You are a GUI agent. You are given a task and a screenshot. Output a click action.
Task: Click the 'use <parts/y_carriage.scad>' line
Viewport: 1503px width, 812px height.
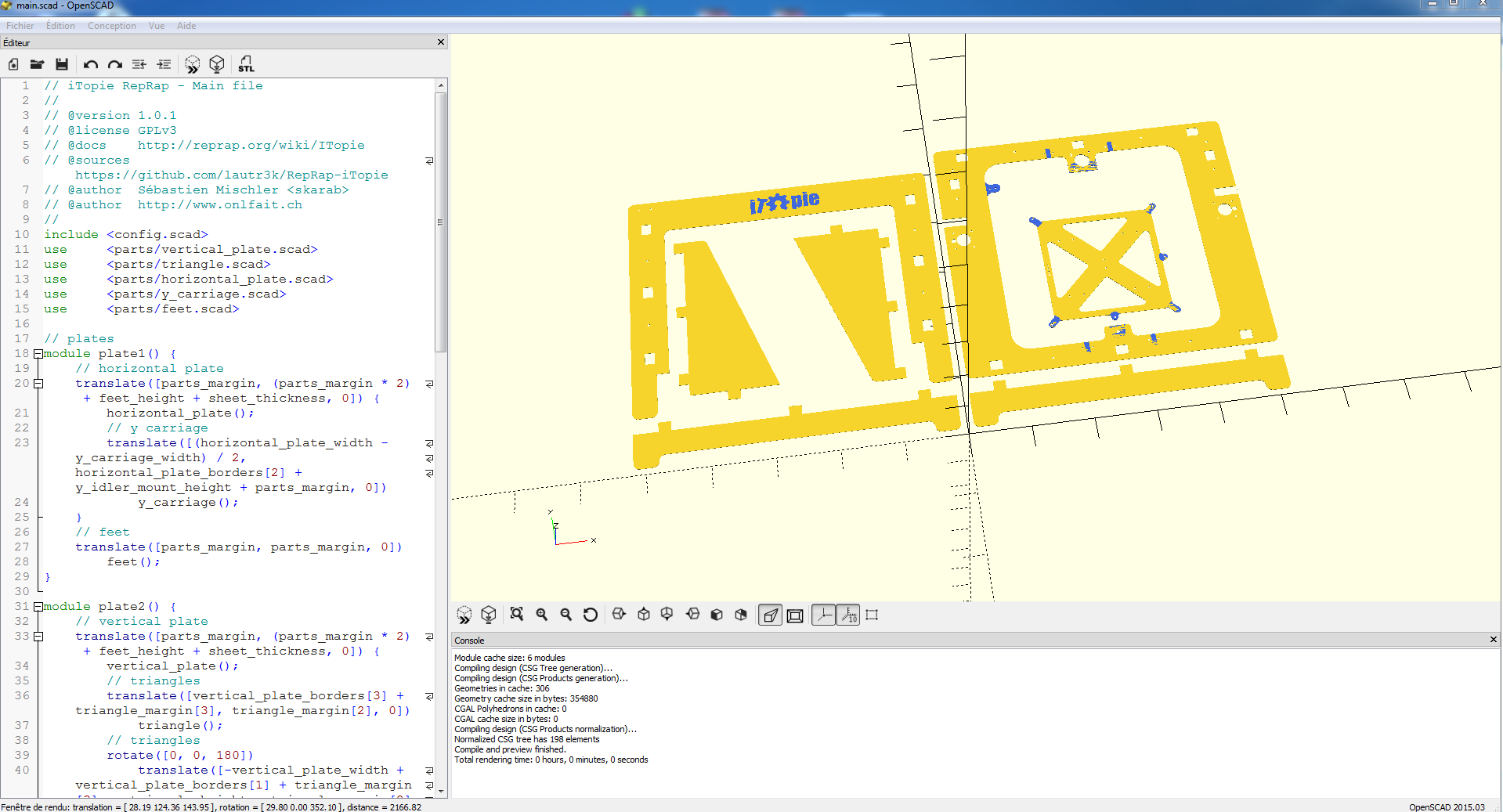coord(165,294)
